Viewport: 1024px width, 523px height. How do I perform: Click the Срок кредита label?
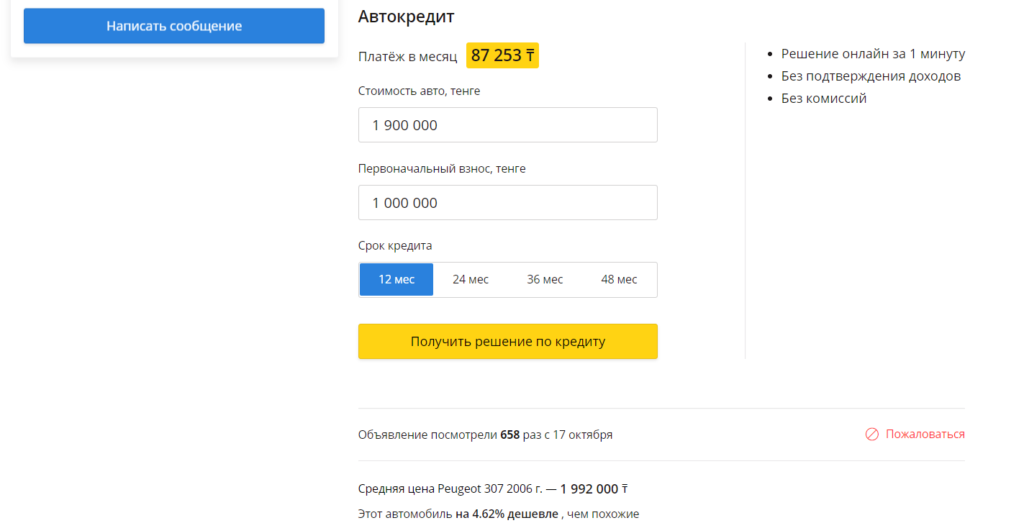click(x=395, y=246)
